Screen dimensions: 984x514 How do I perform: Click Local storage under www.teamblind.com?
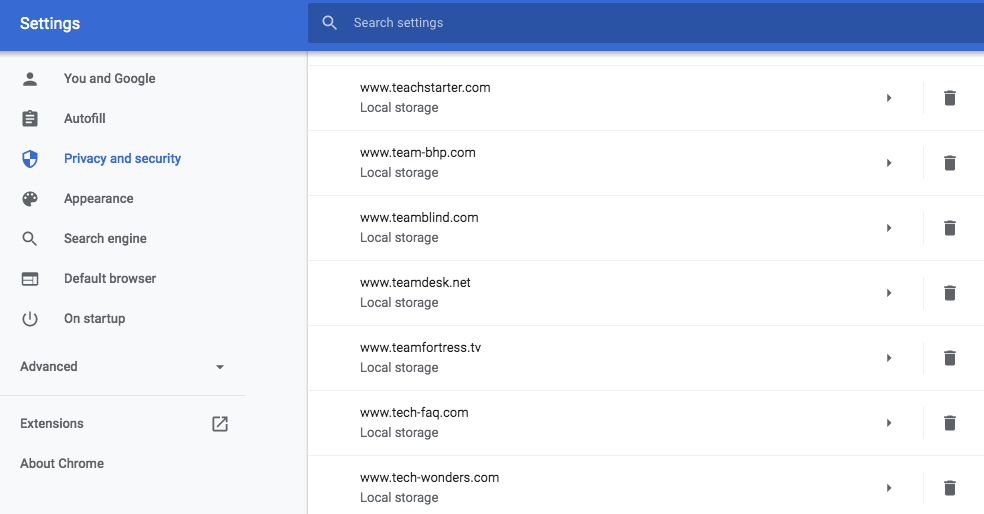[x=399, y=238]
